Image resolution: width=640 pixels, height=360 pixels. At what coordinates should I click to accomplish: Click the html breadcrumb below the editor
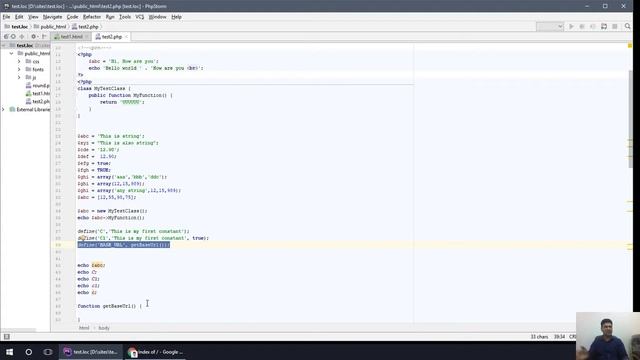(84, 328)
